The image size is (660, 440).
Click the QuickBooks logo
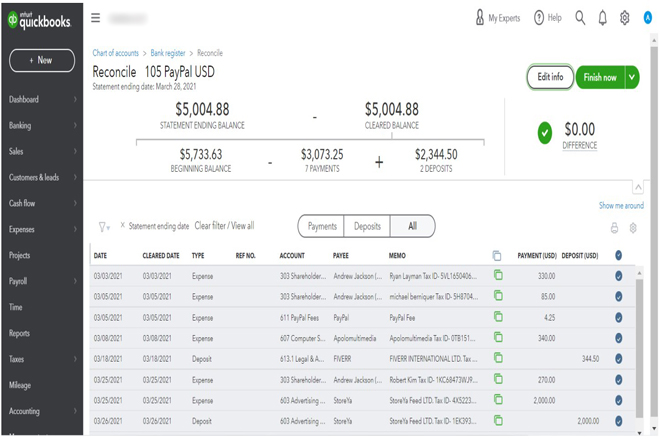pos(39,20)
